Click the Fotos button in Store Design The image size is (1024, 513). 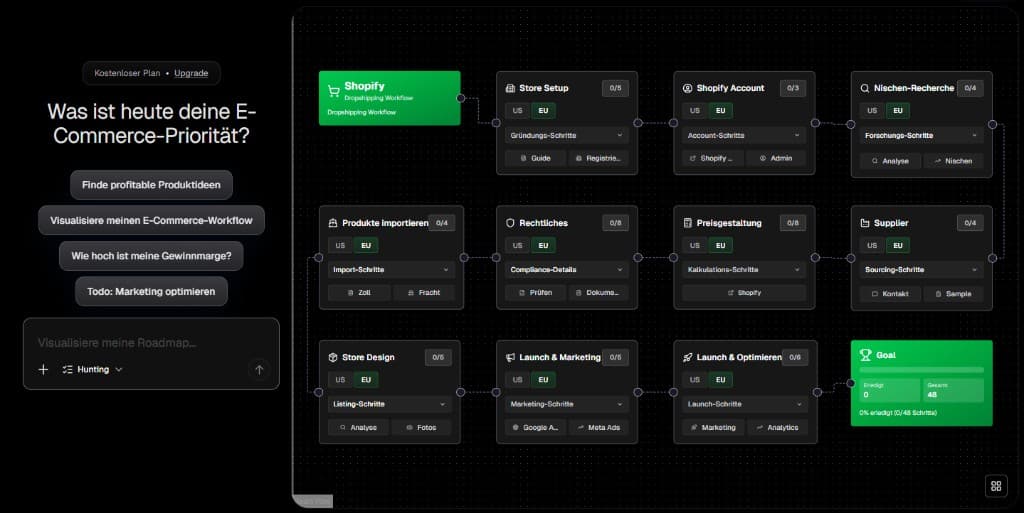421,428
